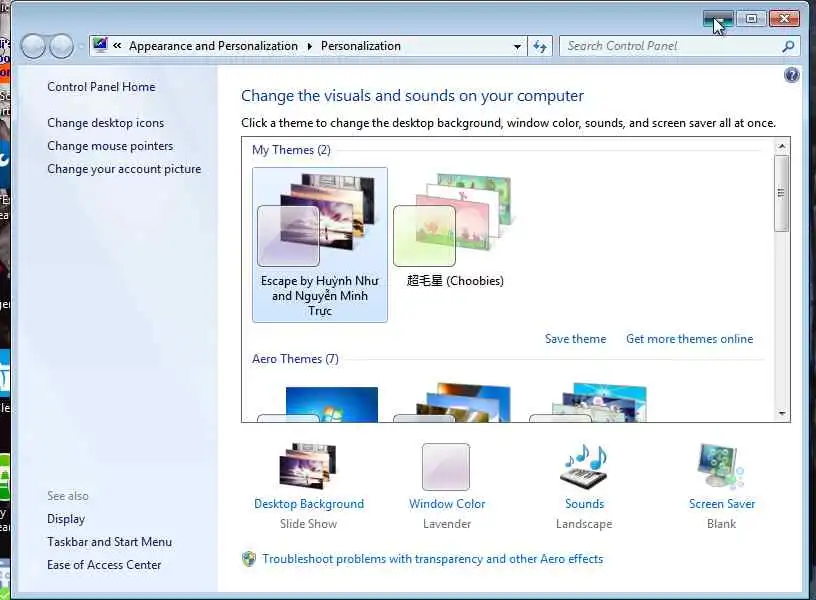
Task: Click the My Themes (2) heading
Action: point(291,150)
